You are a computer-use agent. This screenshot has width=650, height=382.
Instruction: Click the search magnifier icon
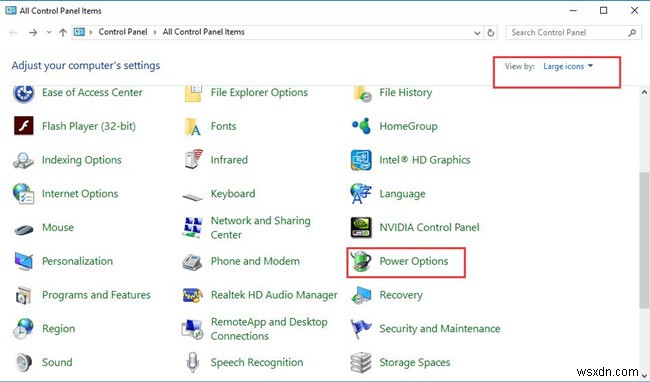[x=632, y=32]
